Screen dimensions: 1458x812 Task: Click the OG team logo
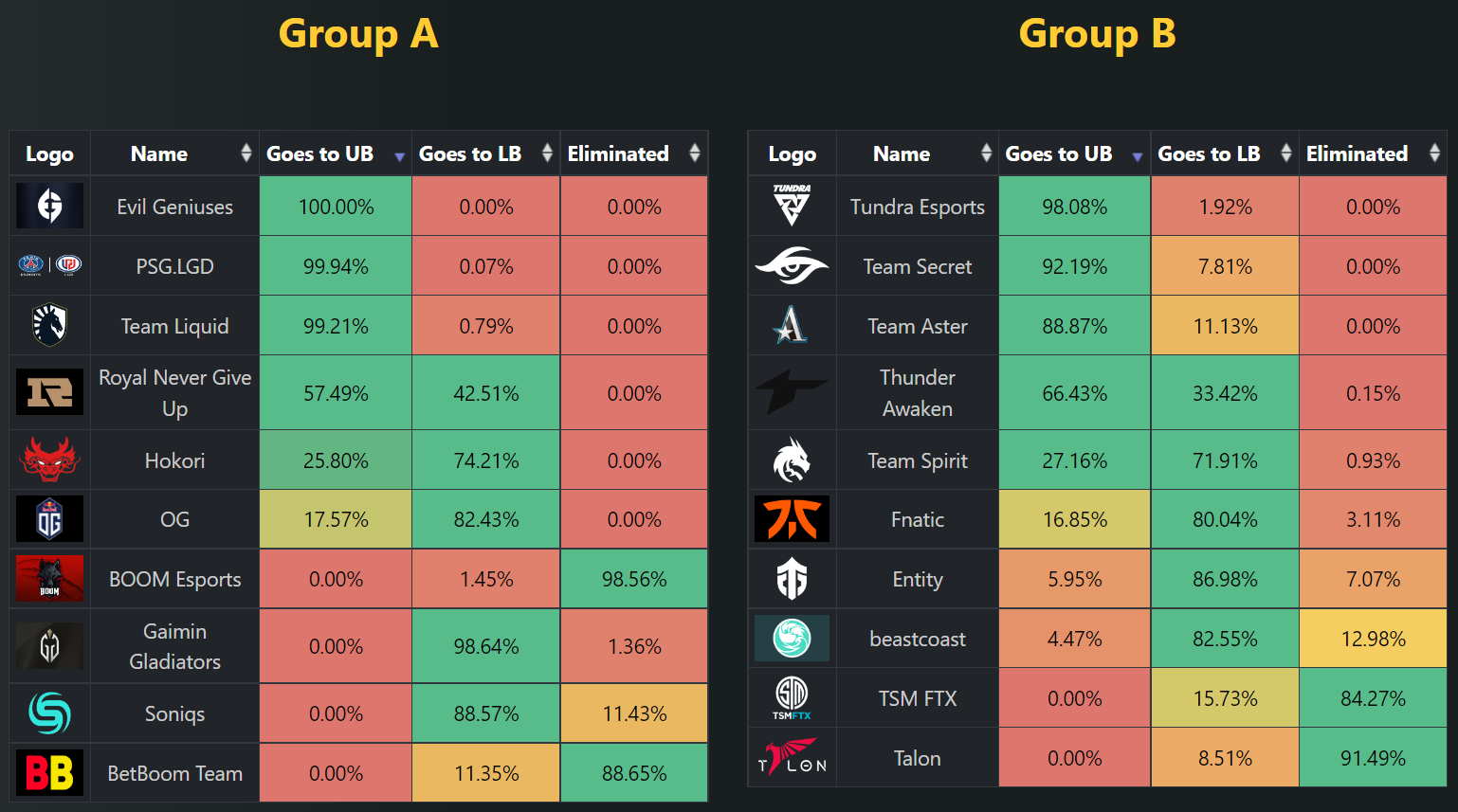click(x=49, y=519)
